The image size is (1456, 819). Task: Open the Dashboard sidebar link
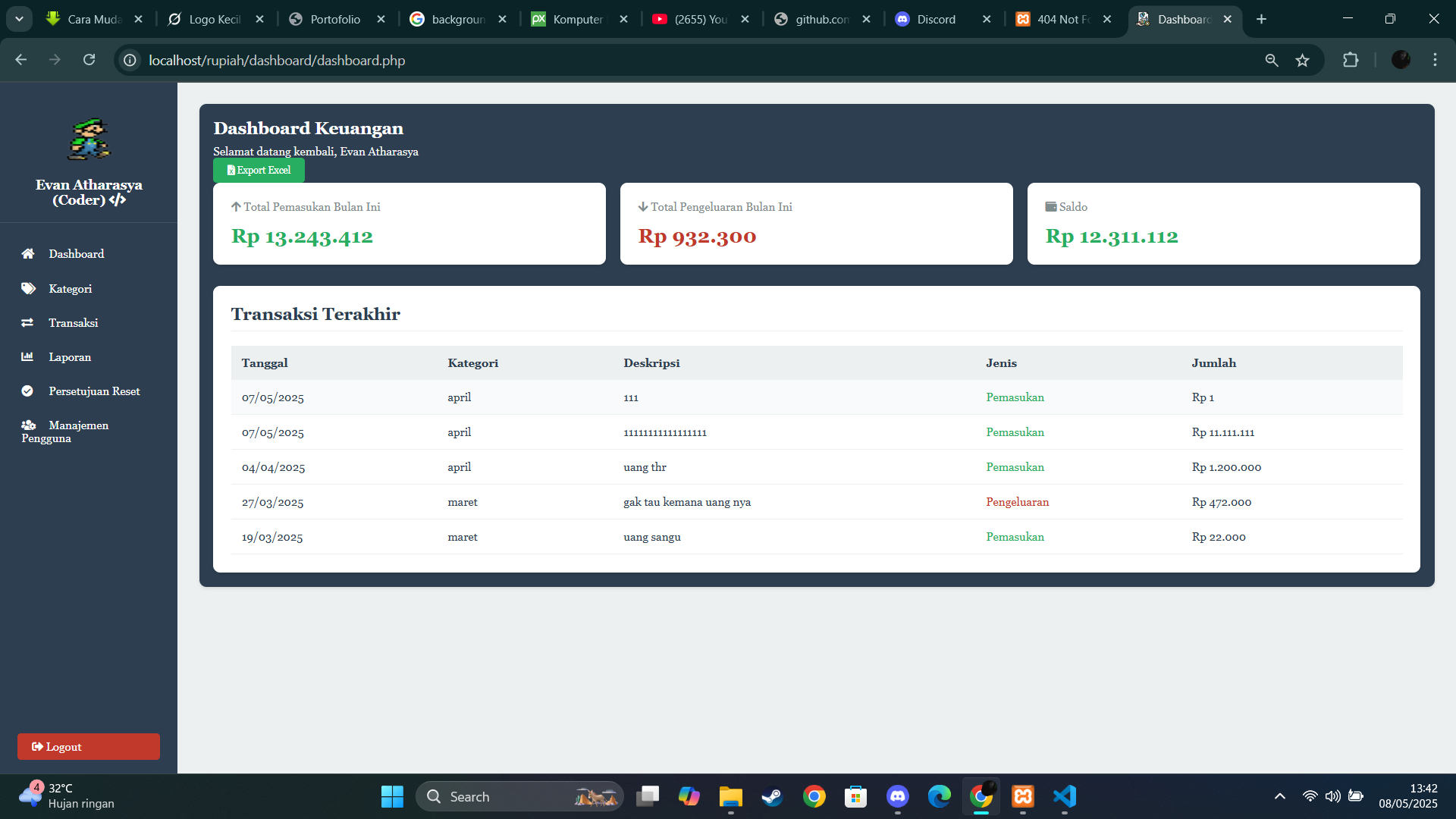click(76, 254)
